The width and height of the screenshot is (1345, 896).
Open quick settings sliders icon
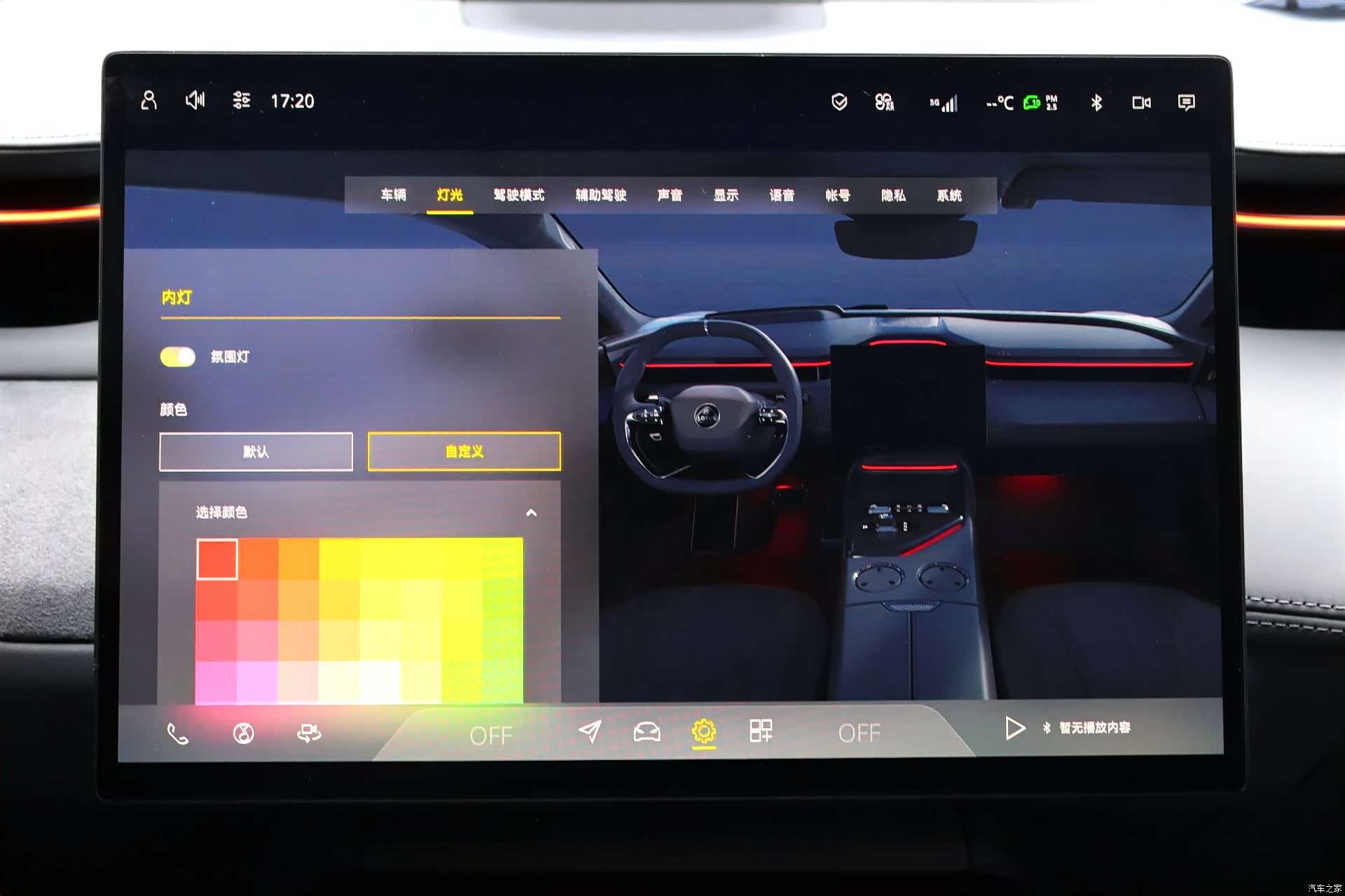(x=241, y=100)
